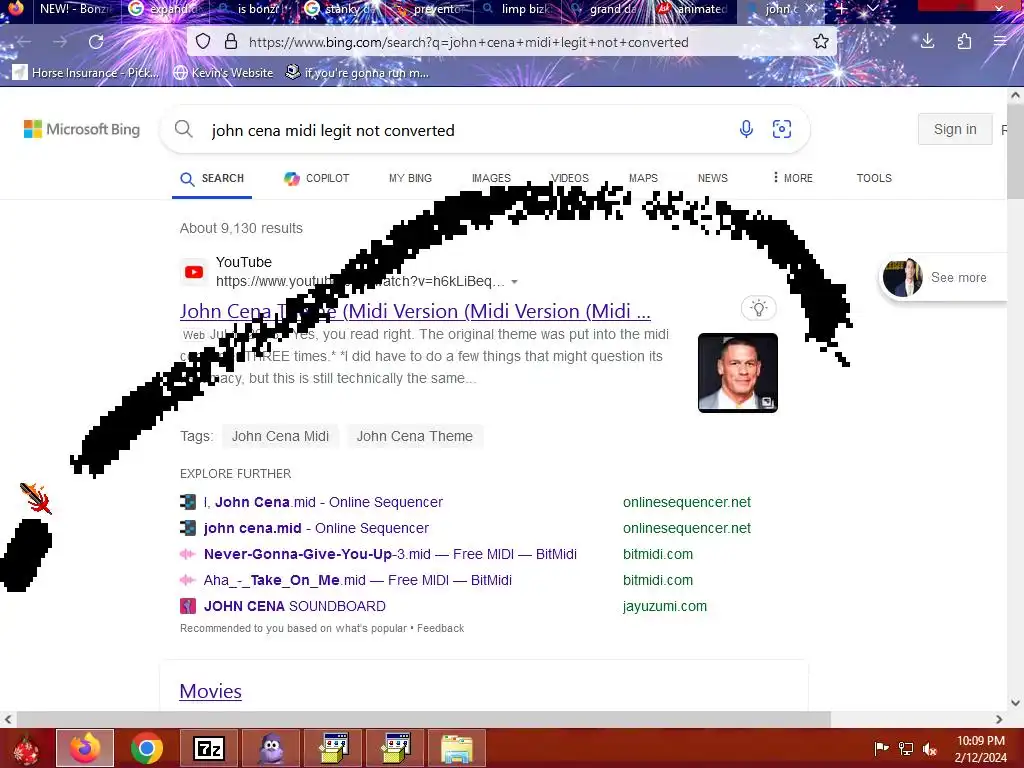Open Google Chrome from the taskbar
Image resolution: width=1024 pixels, height=768 pixels.
147,748
